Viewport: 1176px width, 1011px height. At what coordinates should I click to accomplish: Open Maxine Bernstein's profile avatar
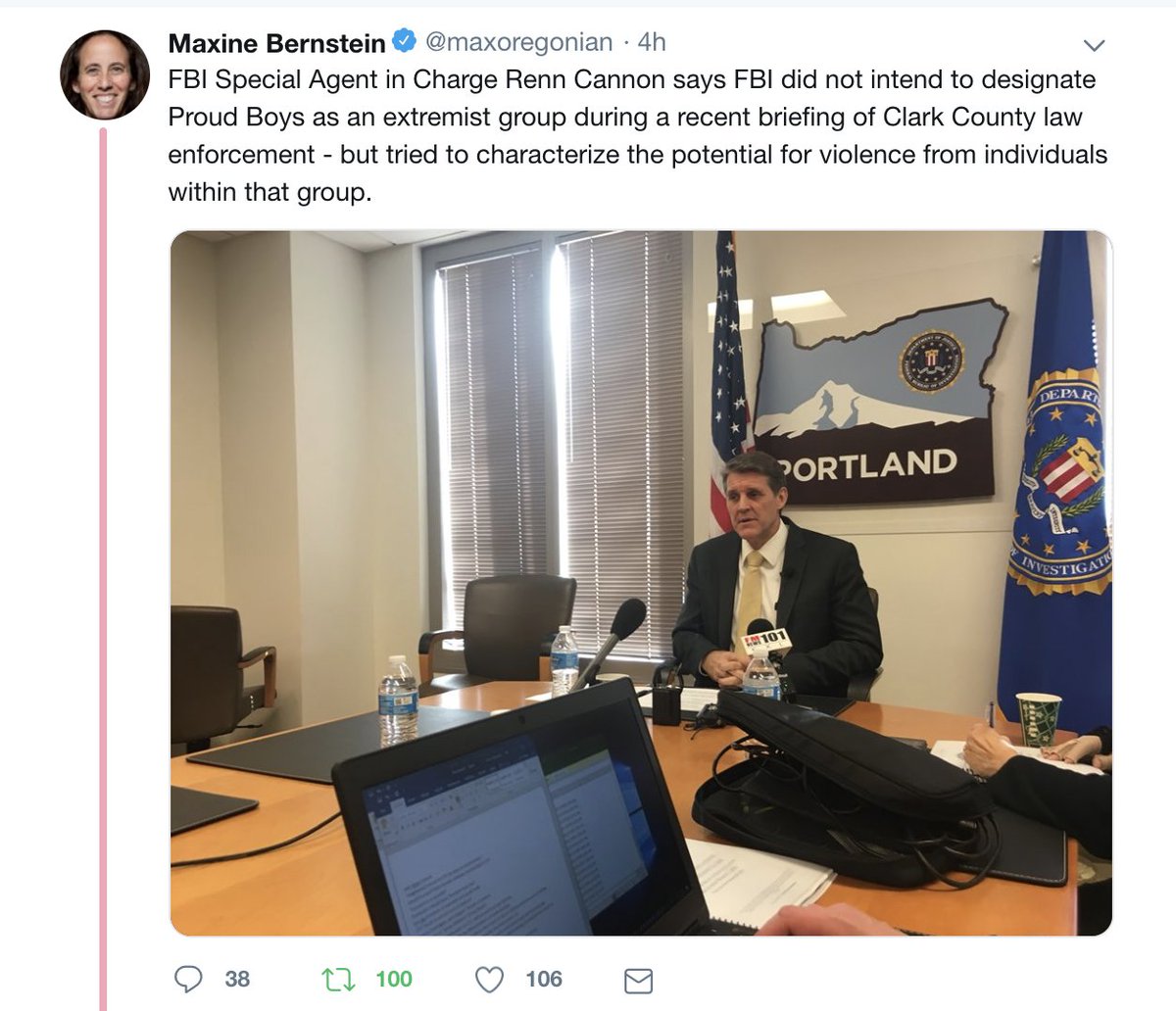coord(105,74)
